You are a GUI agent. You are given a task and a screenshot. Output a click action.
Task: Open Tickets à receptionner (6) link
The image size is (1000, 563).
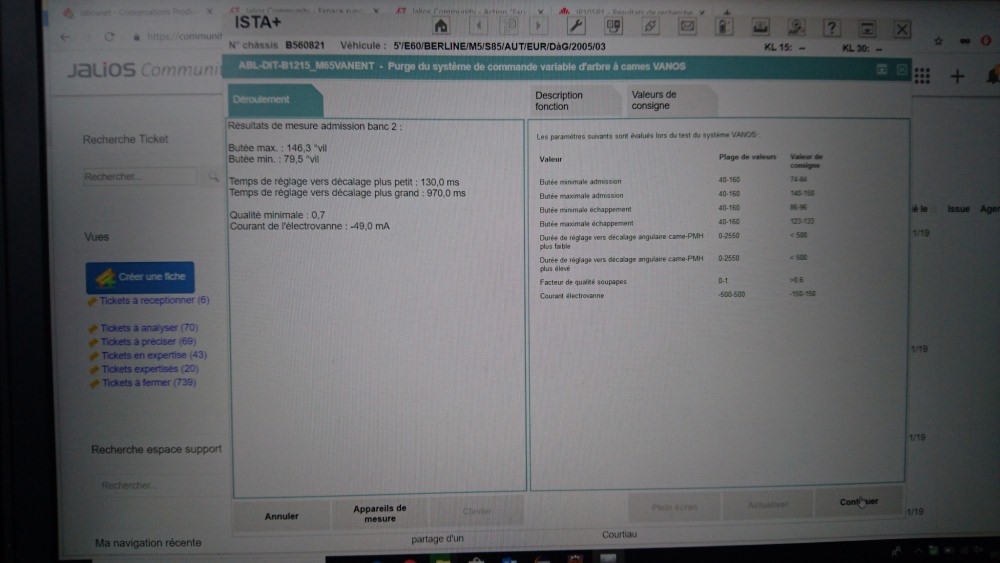(154, 300)
